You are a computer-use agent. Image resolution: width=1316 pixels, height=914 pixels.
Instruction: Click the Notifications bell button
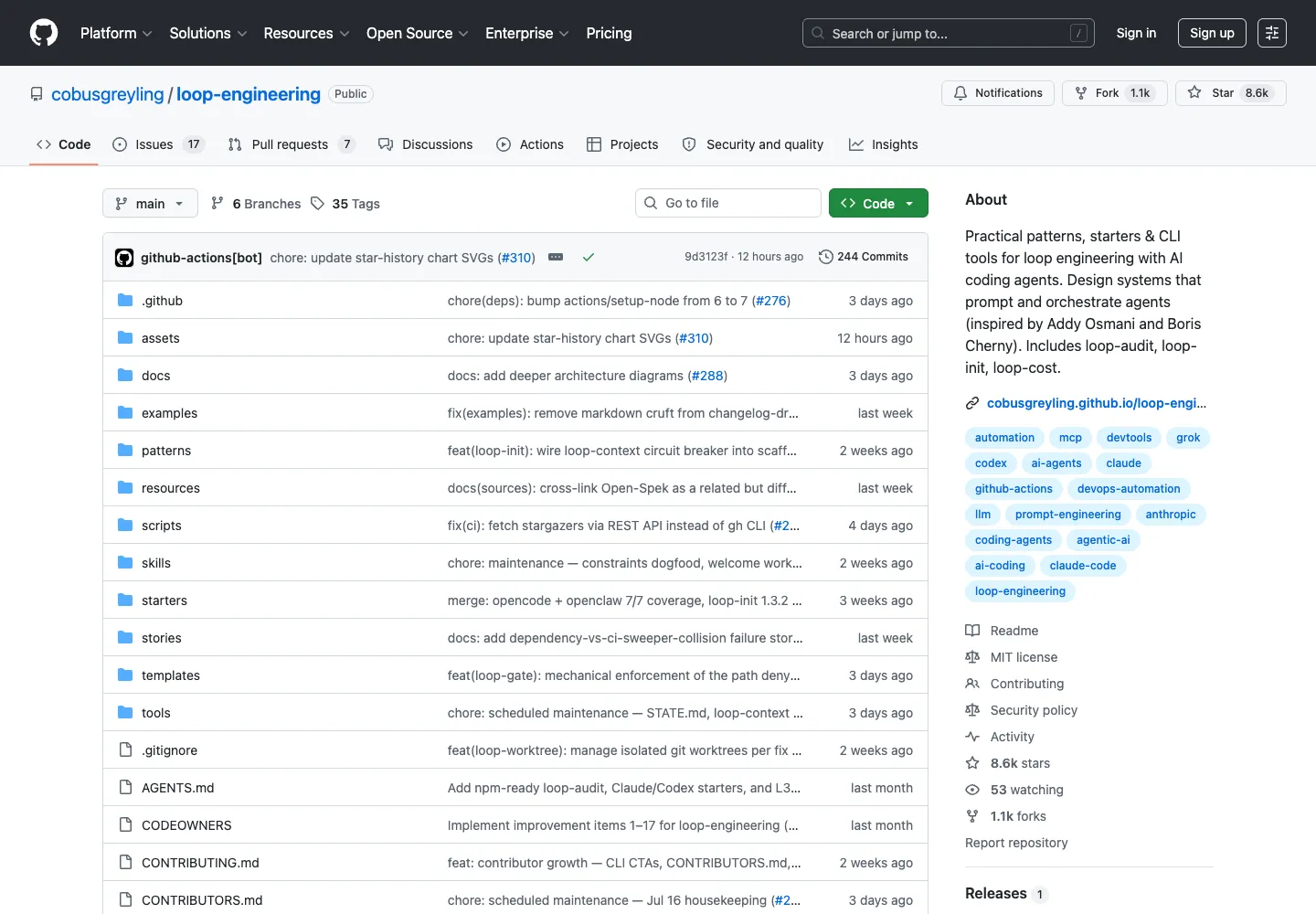point(998,93)
